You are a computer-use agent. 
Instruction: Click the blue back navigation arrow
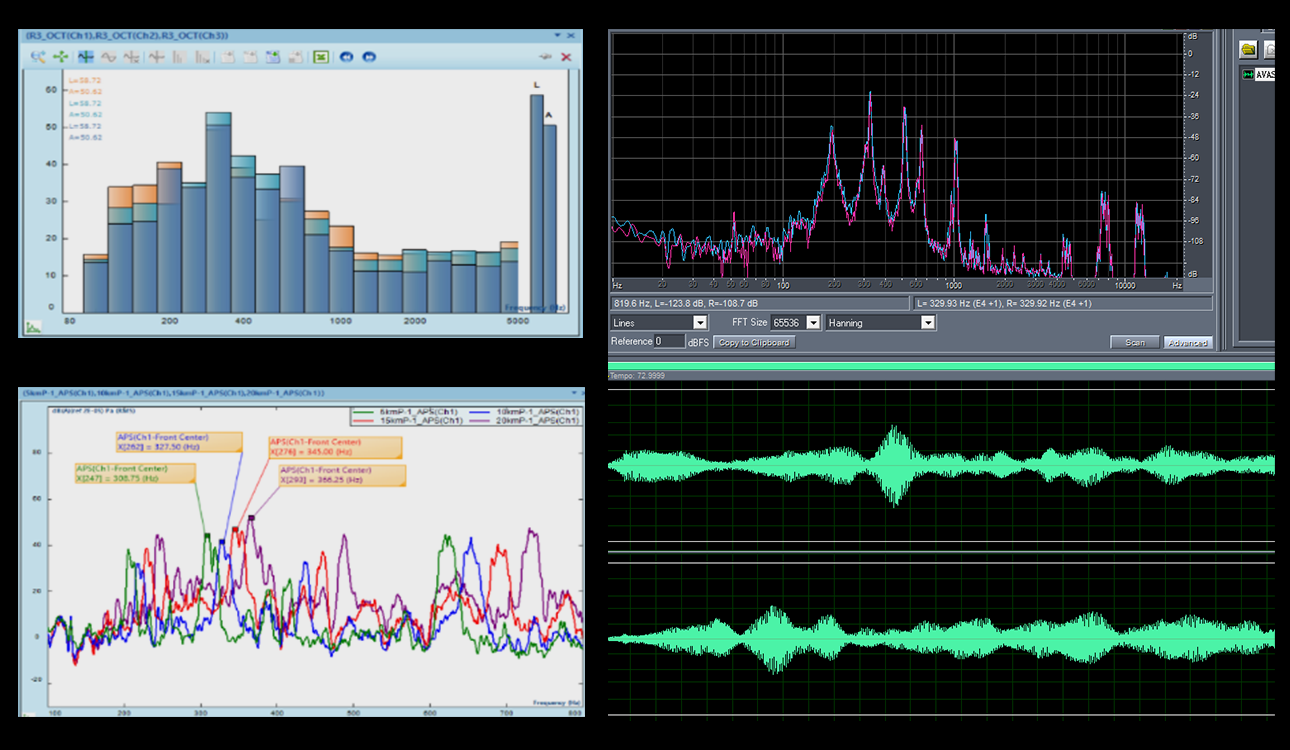346,56
